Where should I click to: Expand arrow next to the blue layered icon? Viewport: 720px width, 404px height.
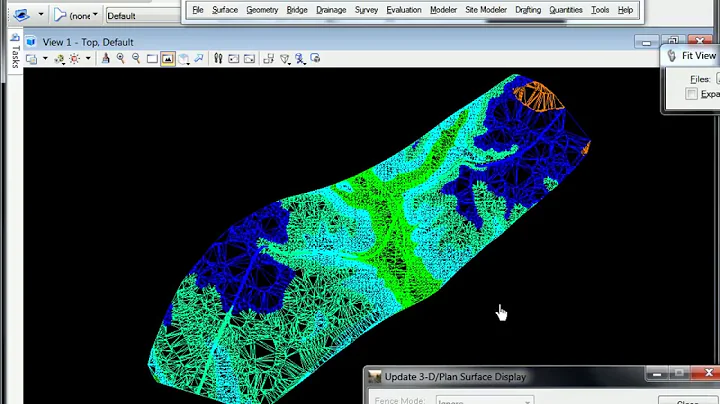40,15
